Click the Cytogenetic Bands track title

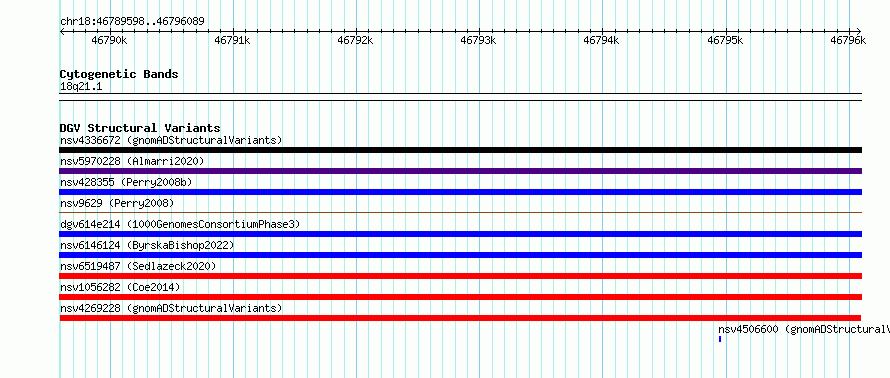[119, 74]
